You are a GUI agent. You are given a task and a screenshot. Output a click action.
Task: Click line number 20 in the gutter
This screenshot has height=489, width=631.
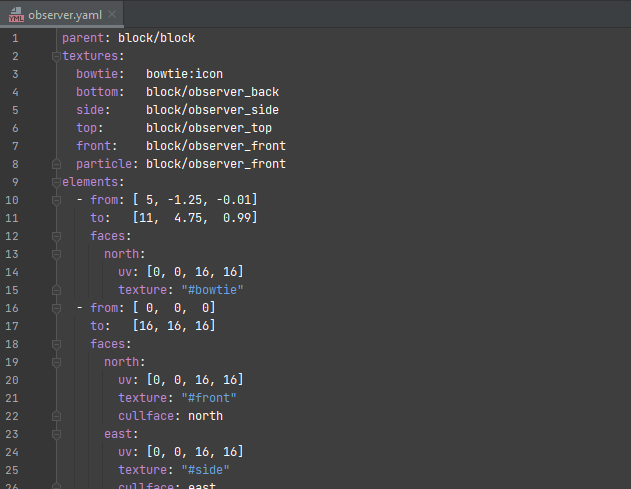click(12, 380)
